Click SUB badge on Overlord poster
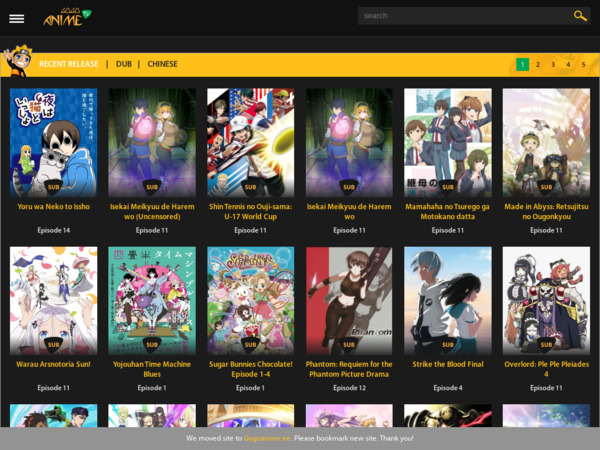 [x=546, y=345]
